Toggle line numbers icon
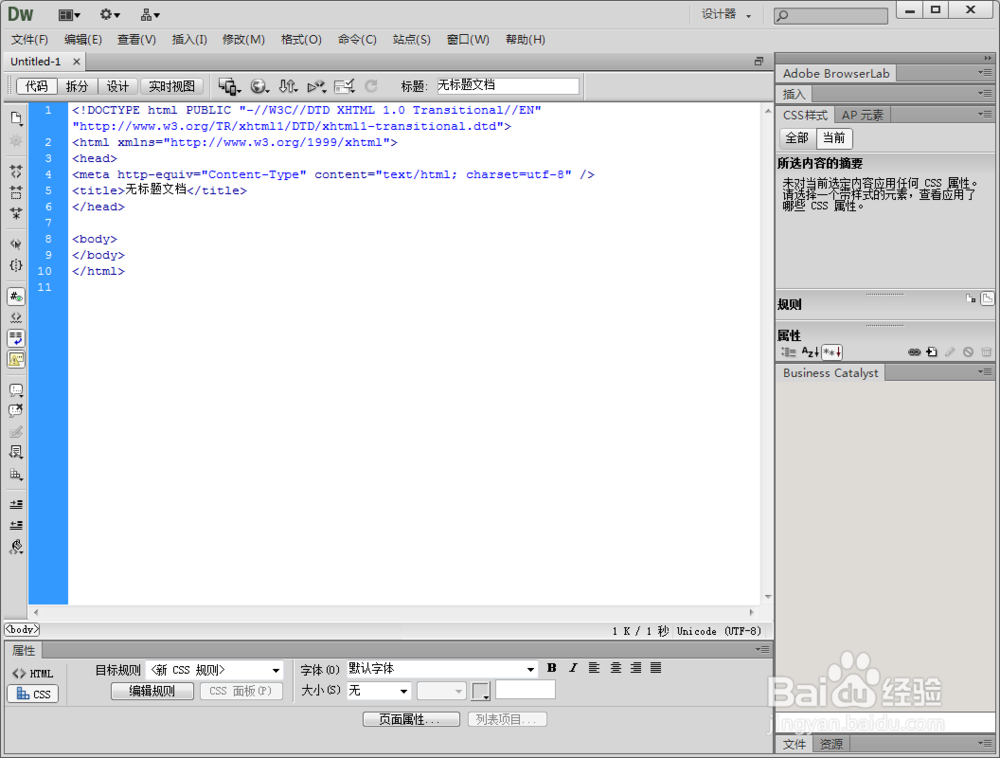Viewport: 1000px width, 758px height. 16,296
